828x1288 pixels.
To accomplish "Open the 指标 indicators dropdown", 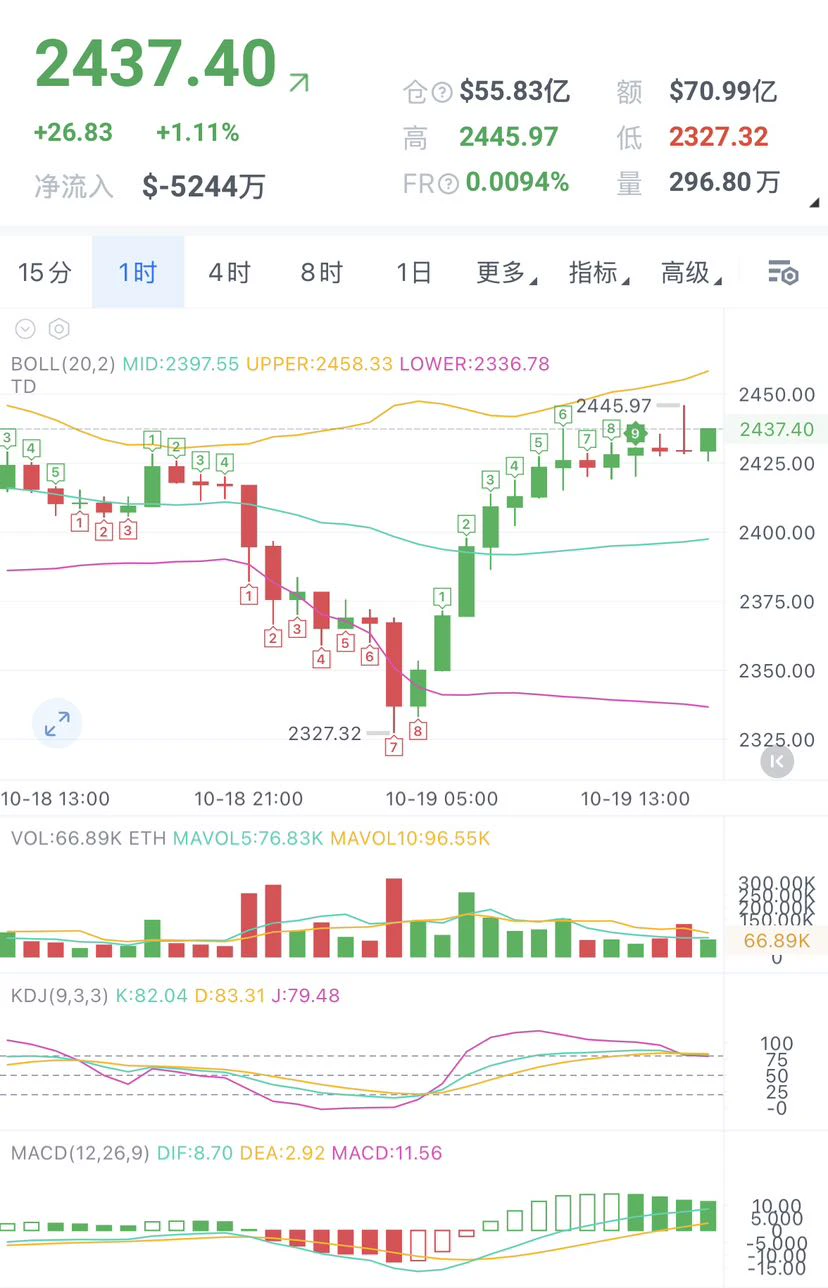I will pos(599,272).
